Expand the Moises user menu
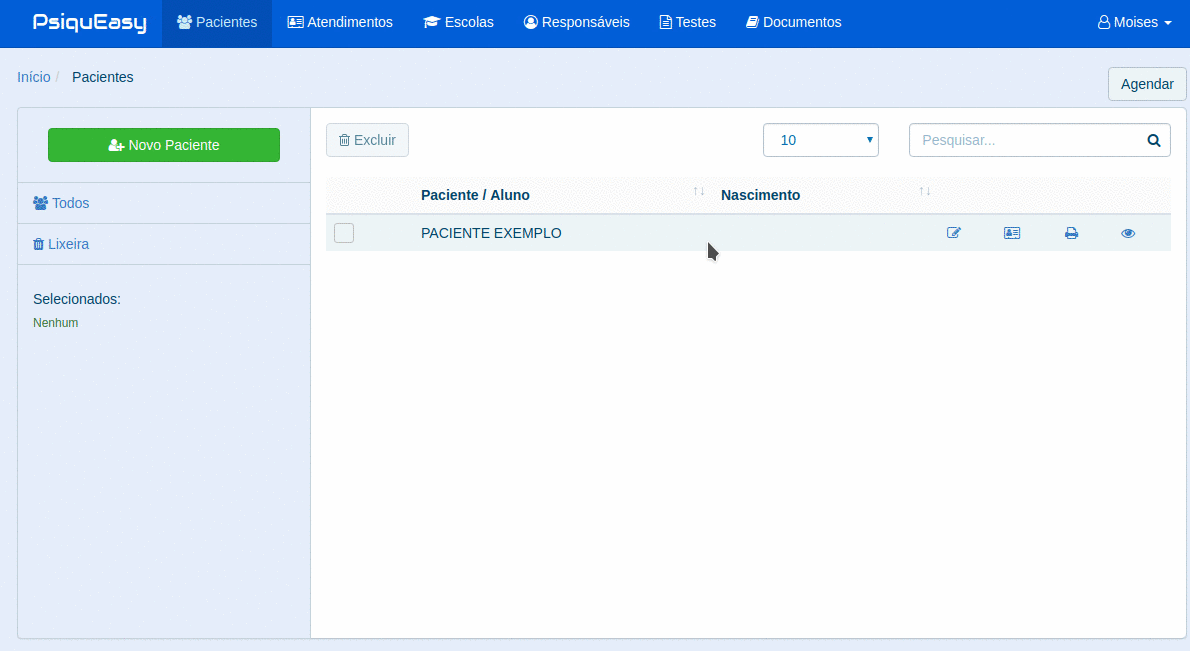Screen dimensions: 1190x651 (x=1135, y=23)
